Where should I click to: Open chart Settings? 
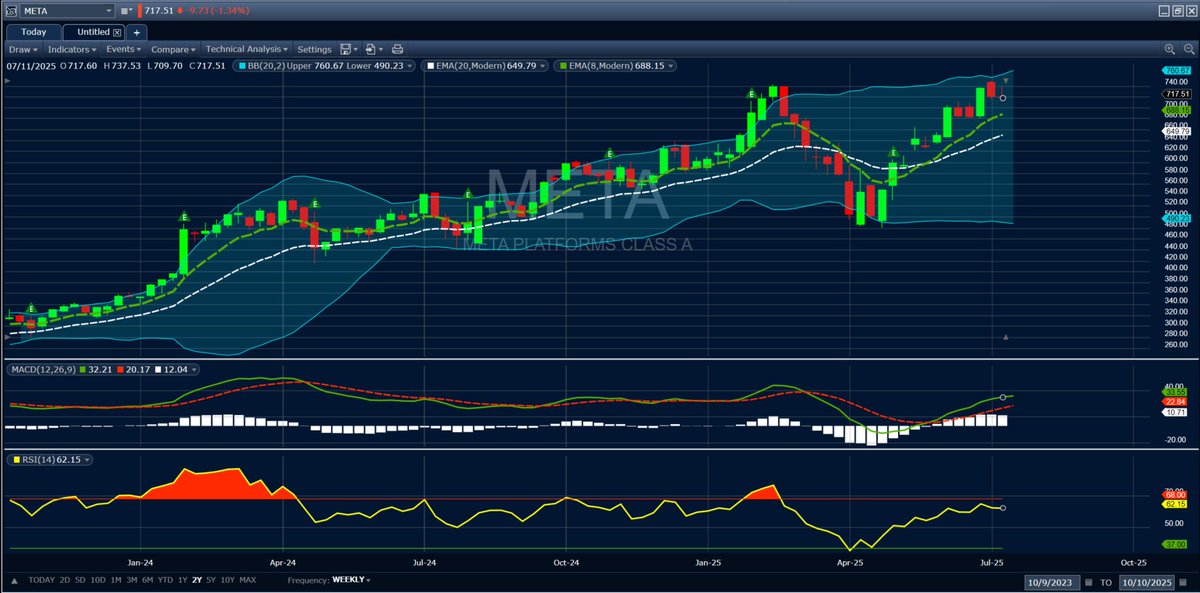tap(314, 49)
